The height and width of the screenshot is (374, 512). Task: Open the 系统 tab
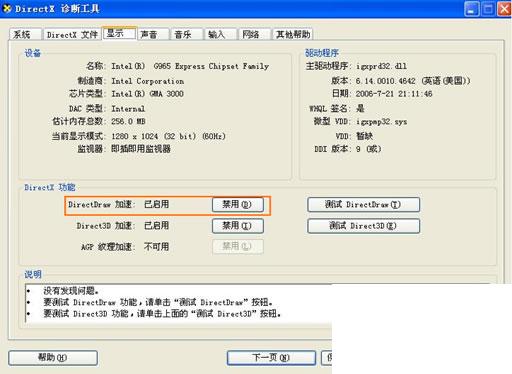pos(25,35)
